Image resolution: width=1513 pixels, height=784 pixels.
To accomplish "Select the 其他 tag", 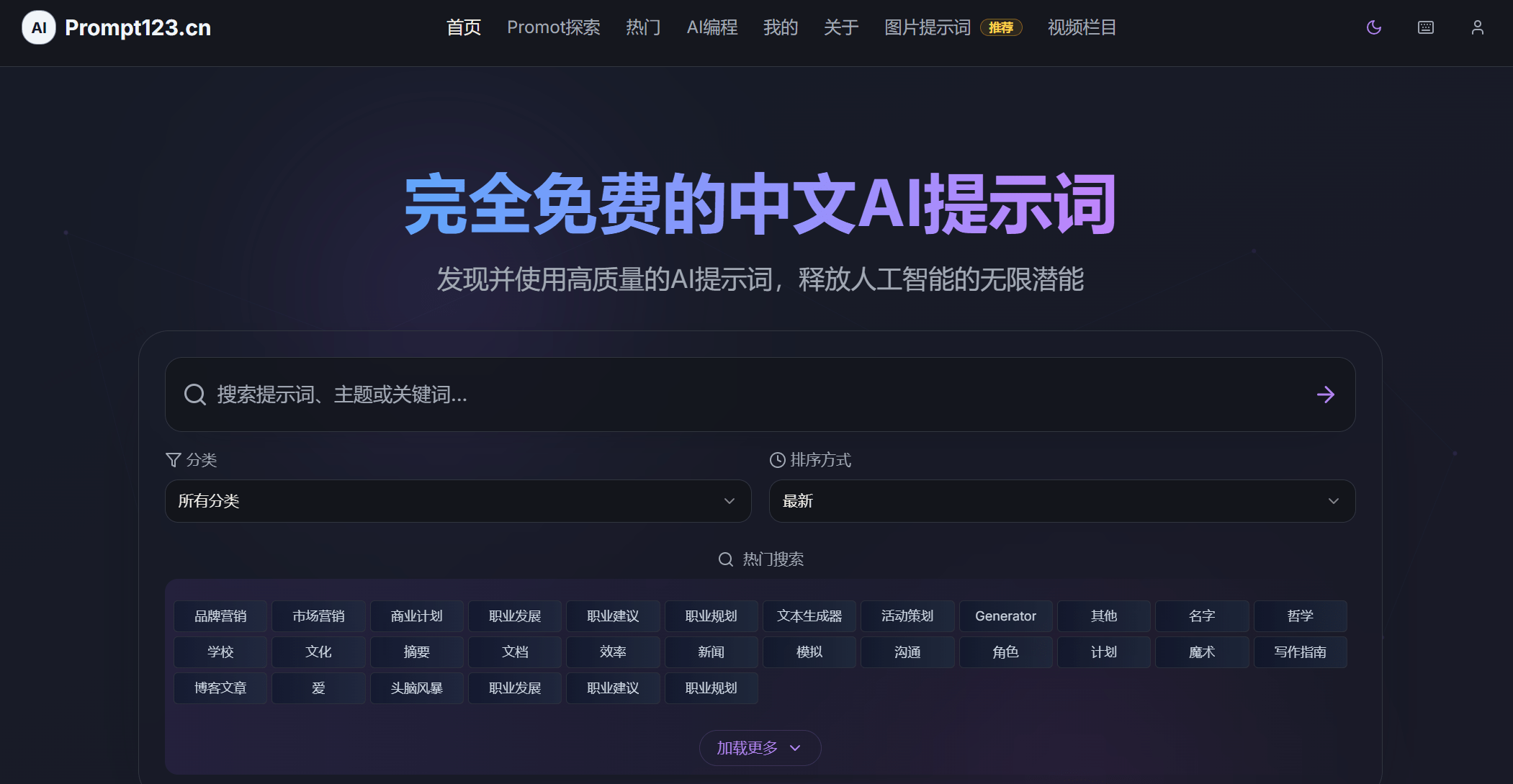I will click(1104, 616).
